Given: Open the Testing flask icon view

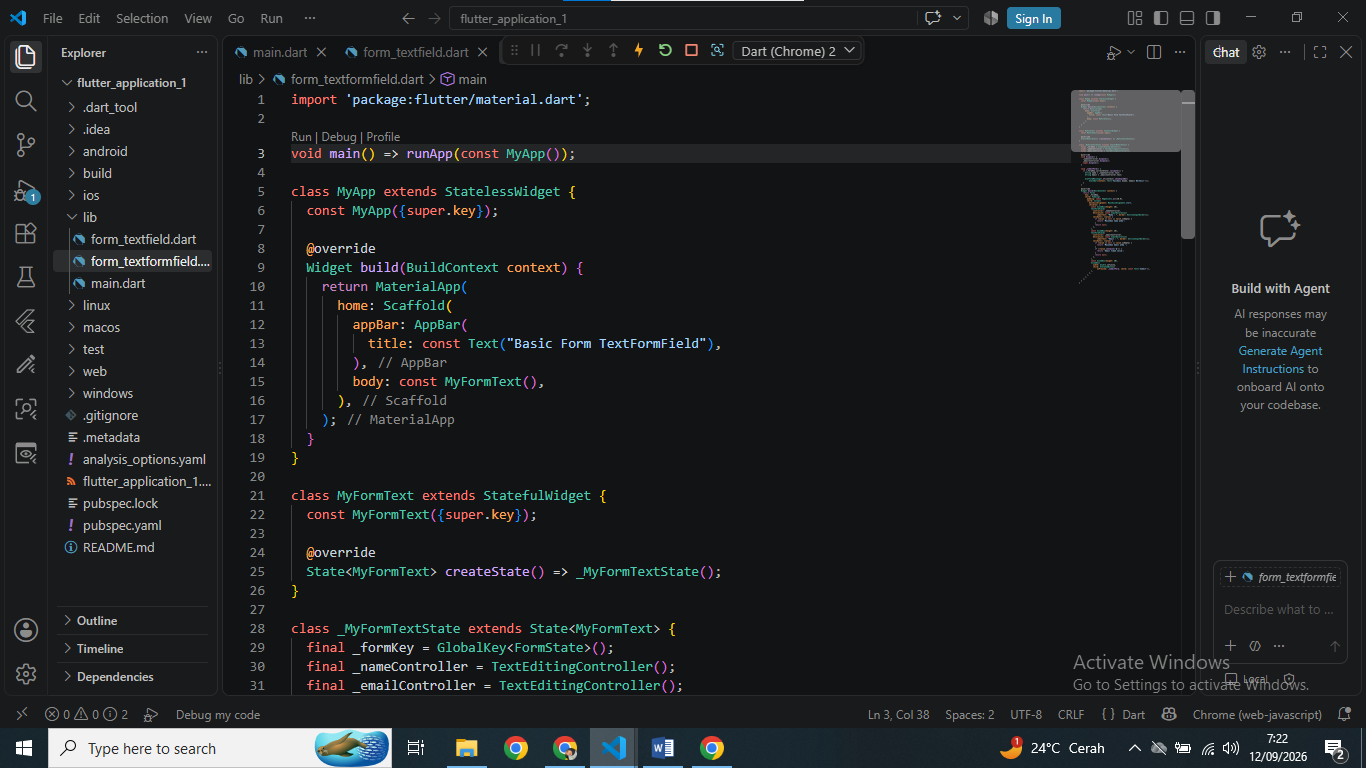Looking at the screenshot, I should 26,278.
